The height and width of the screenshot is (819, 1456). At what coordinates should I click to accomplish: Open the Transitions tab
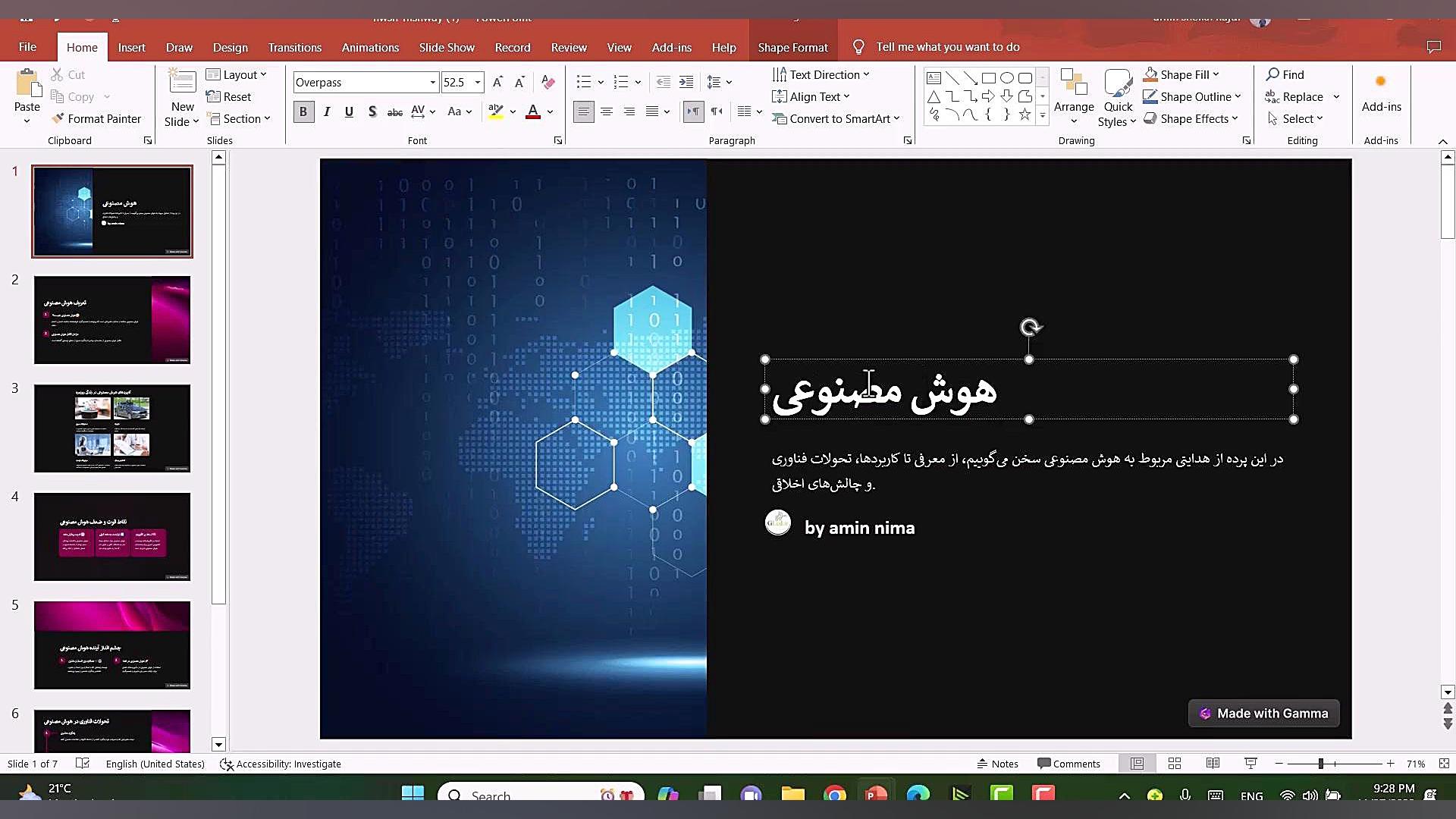pos(294,47)
